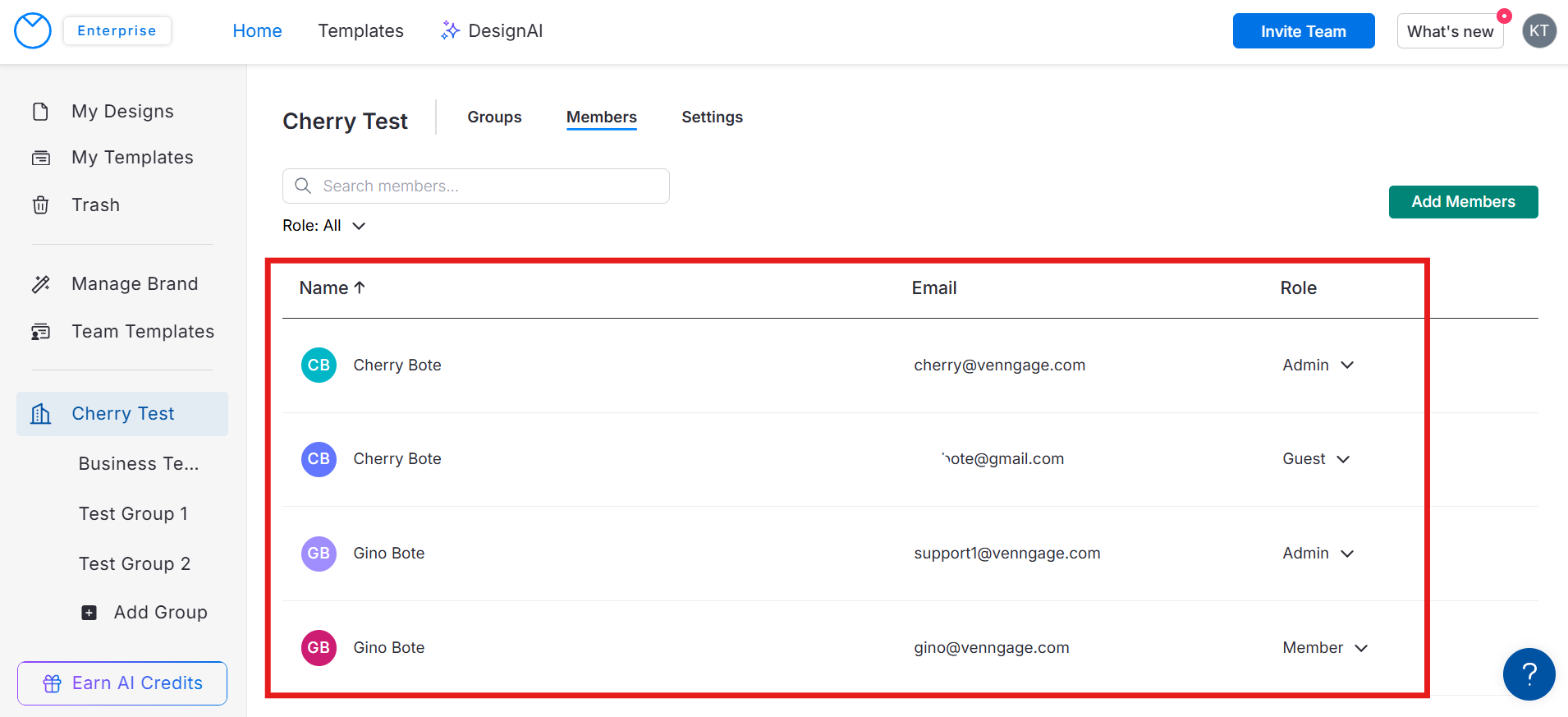Open Trash in the sidebar
This screenshot has height=717, width=1568.
click(95, 205)
